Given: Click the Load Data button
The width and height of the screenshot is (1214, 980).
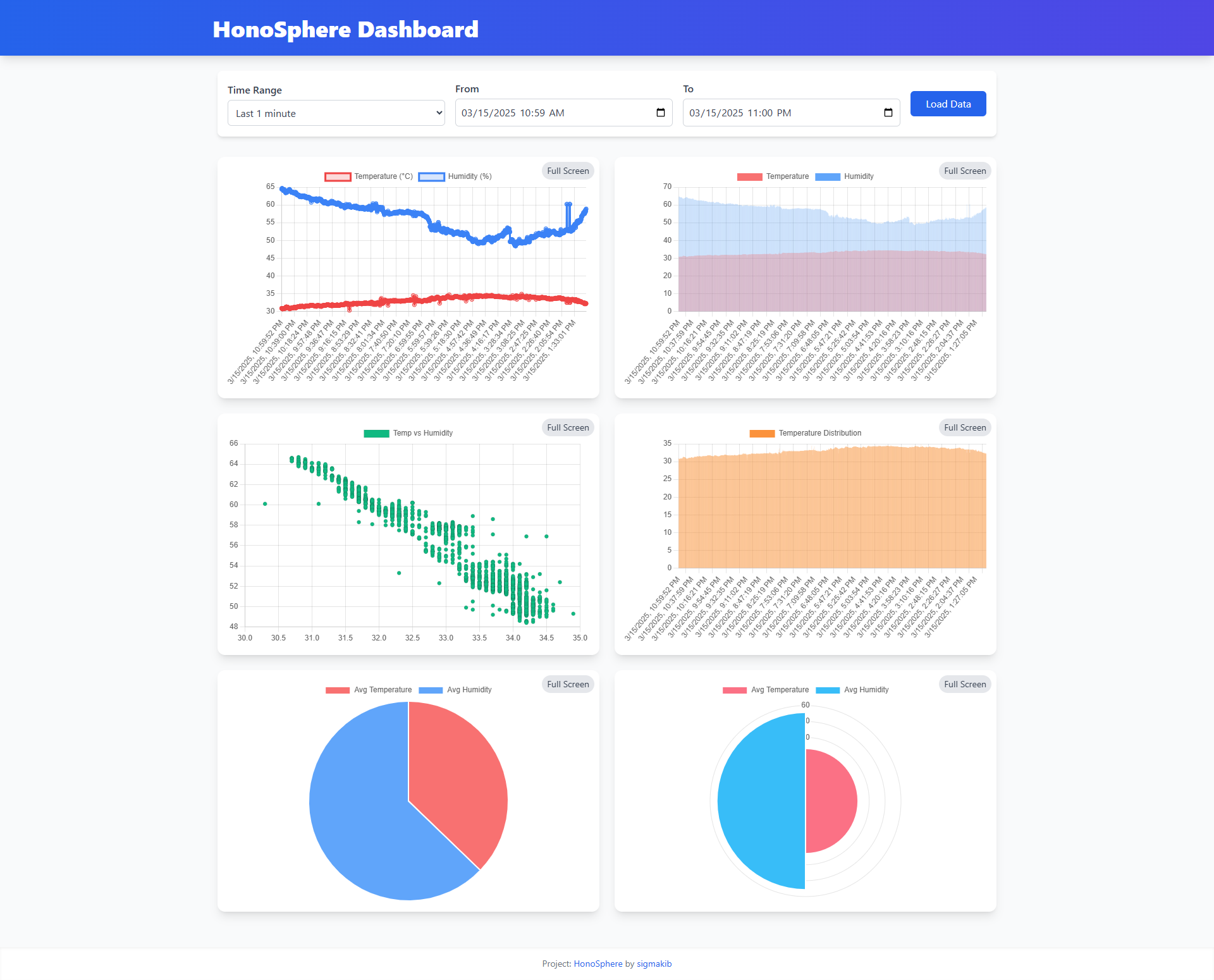Looking at the screenshot, I should pos(948,104).
